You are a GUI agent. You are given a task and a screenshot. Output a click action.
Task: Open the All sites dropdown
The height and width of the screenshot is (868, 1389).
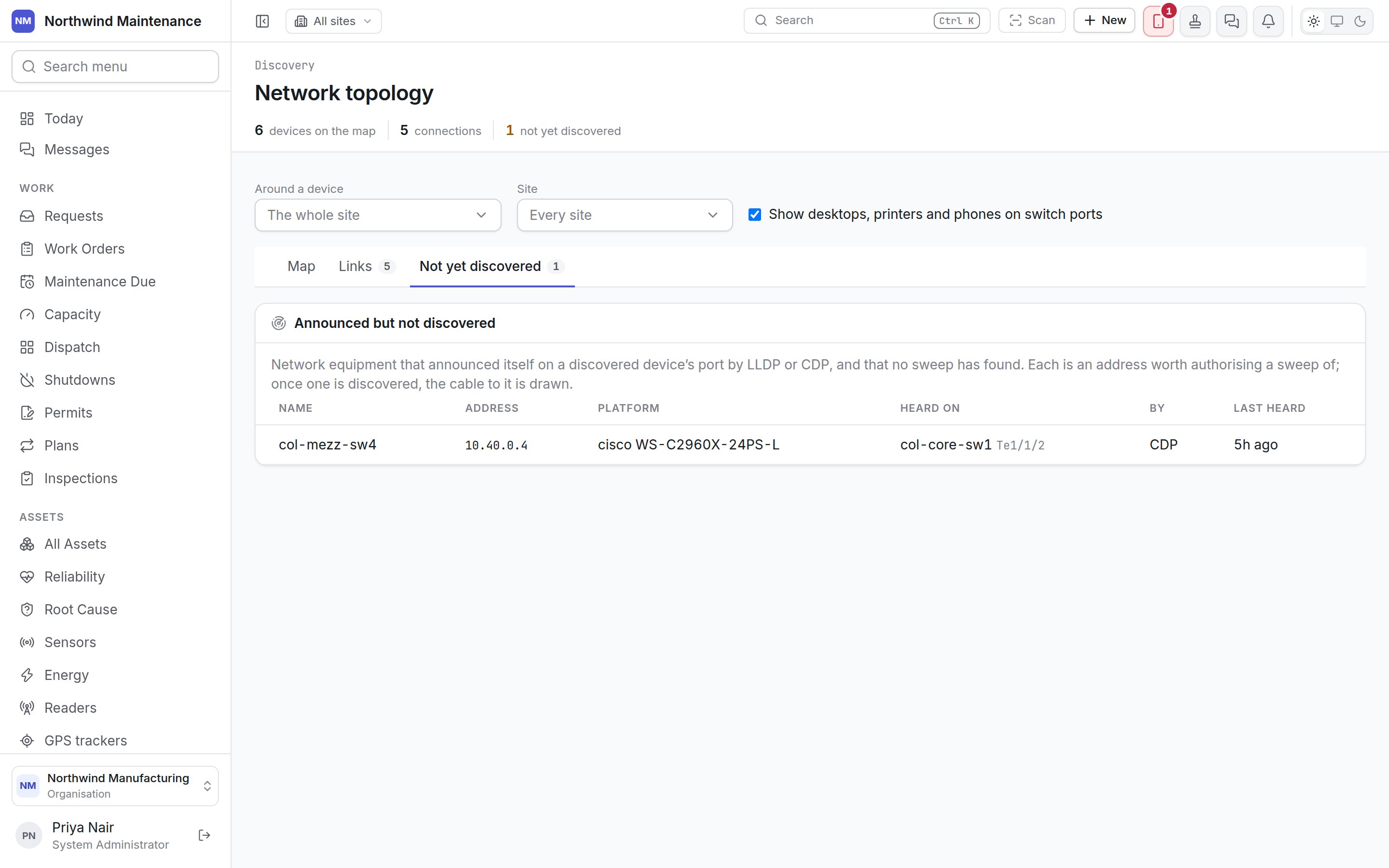coord(333,21)
